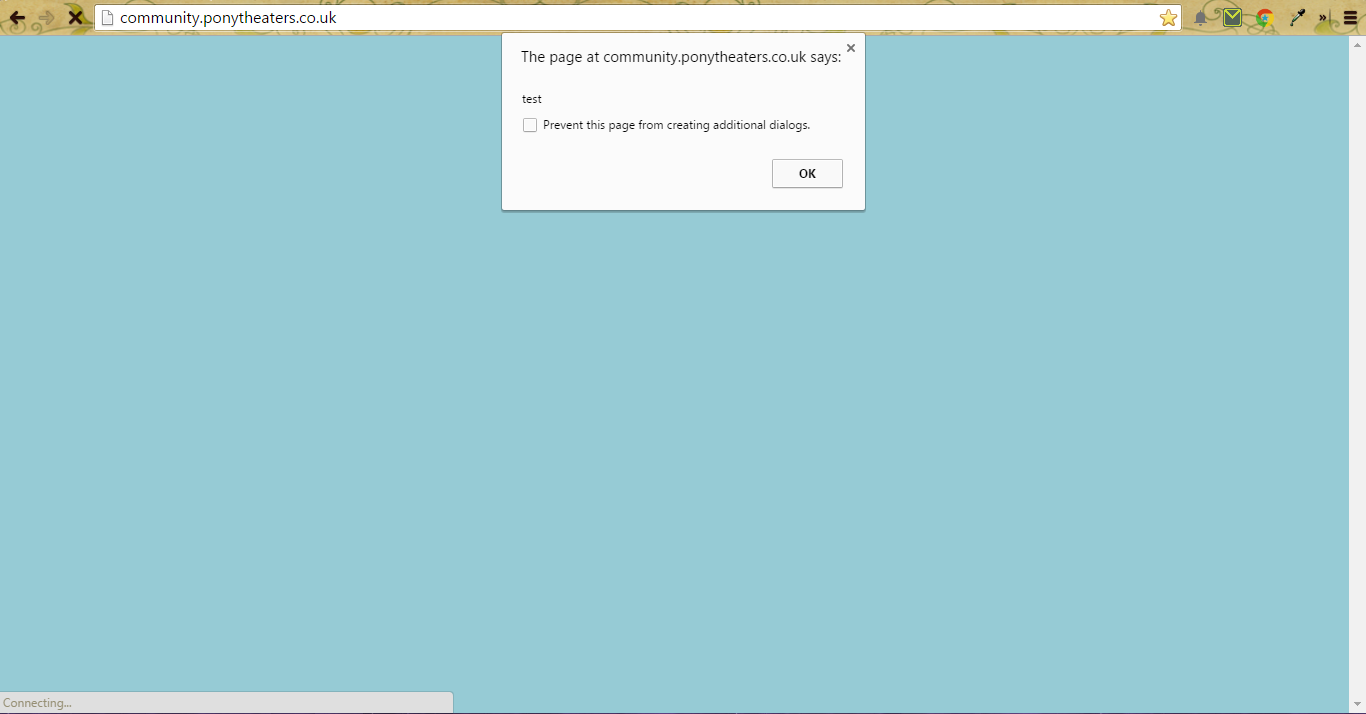Go back to the previous page
Screen dimensions: 1366x714
(x=17, y=18)
